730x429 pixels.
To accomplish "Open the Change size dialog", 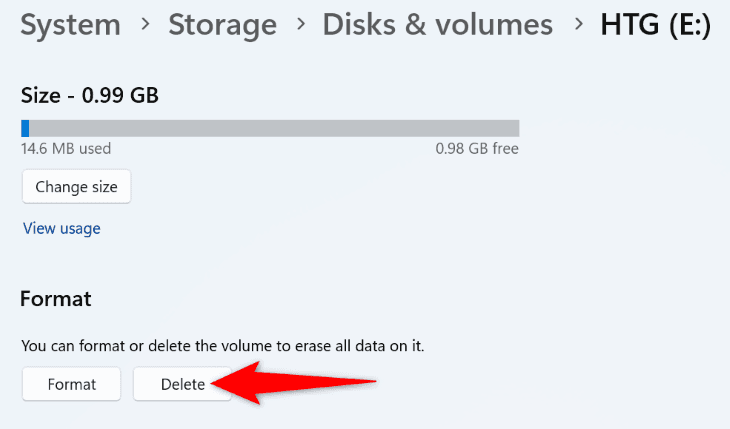I will 76,187.
